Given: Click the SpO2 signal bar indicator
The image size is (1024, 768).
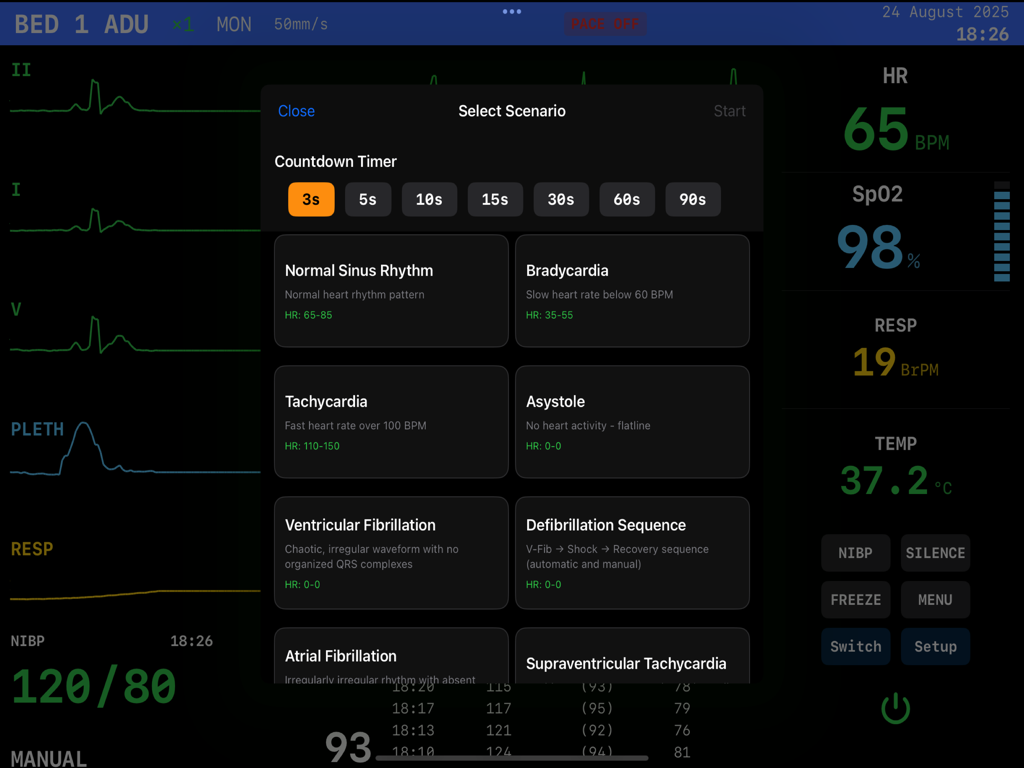Looking at the screenshot, I should coord(1001,232).
